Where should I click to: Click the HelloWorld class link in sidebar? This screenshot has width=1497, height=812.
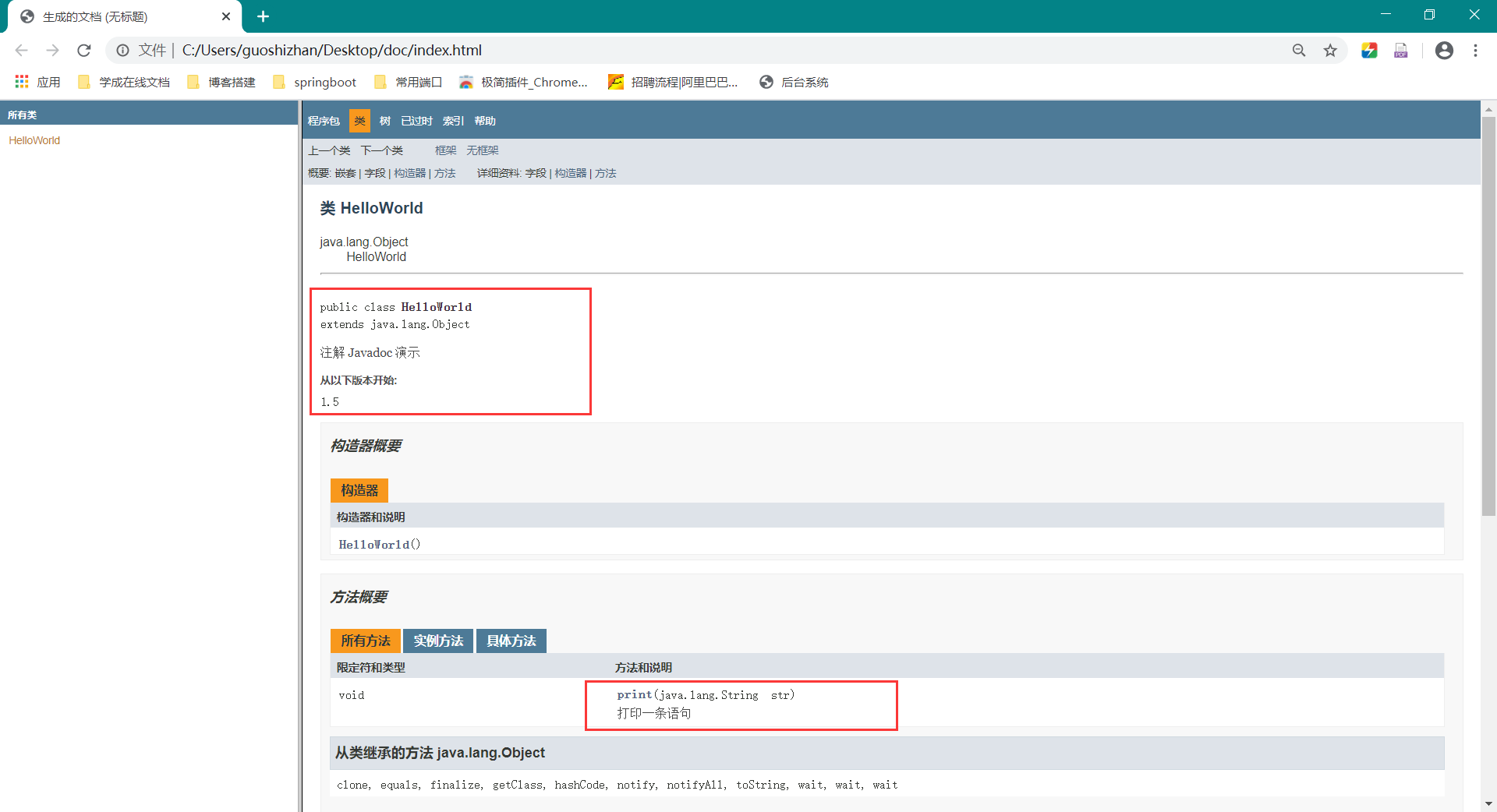click(34, 140)
